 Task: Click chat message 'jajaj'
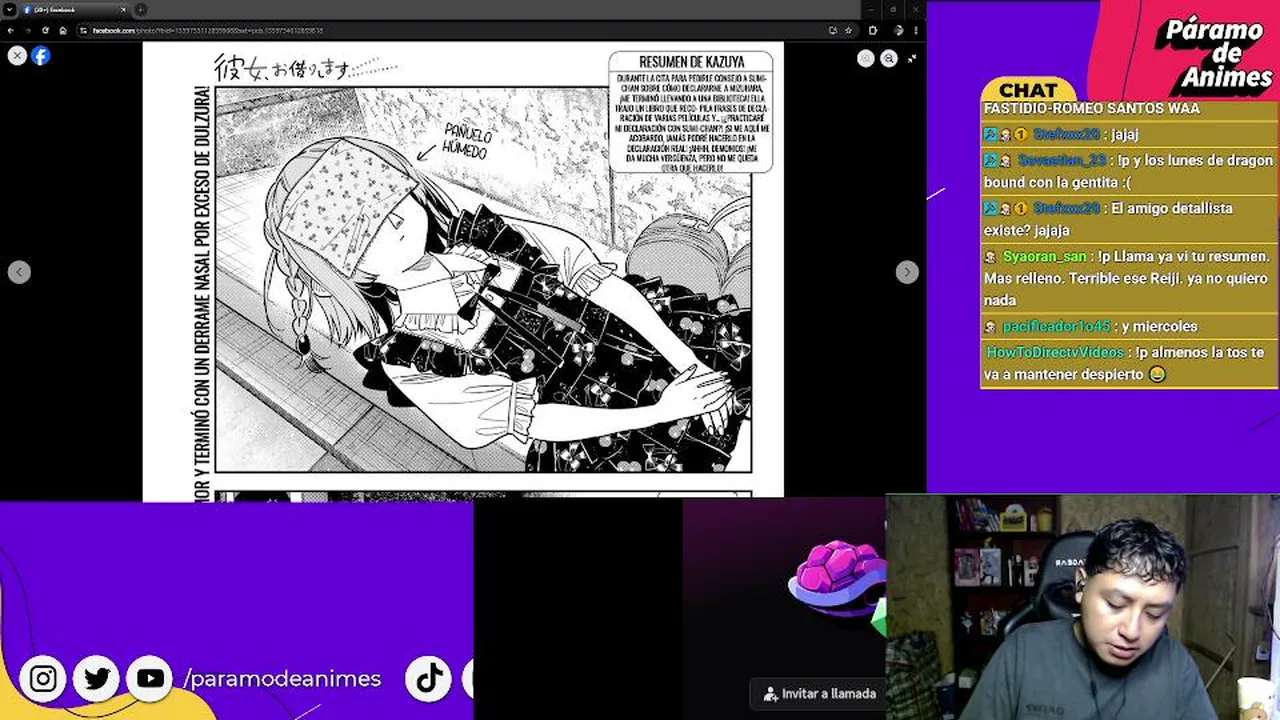coord(1124,134)
